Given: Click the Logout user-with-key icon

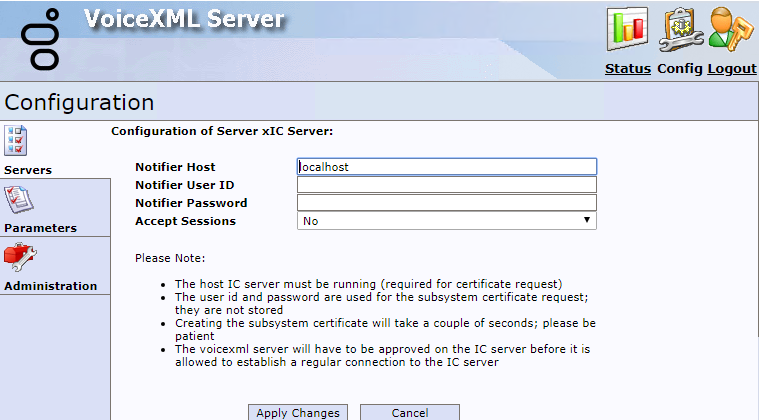Looking at the screenshot, I should pyautogui.click(x=732, y=28).
